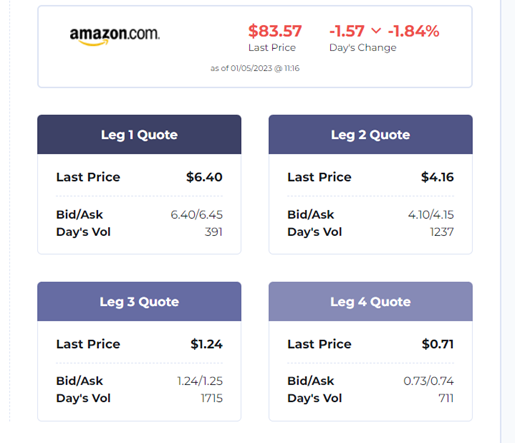Open the Leg 2 Quote header
Viewport: 515px width, 443px height.
click(371, 135)
